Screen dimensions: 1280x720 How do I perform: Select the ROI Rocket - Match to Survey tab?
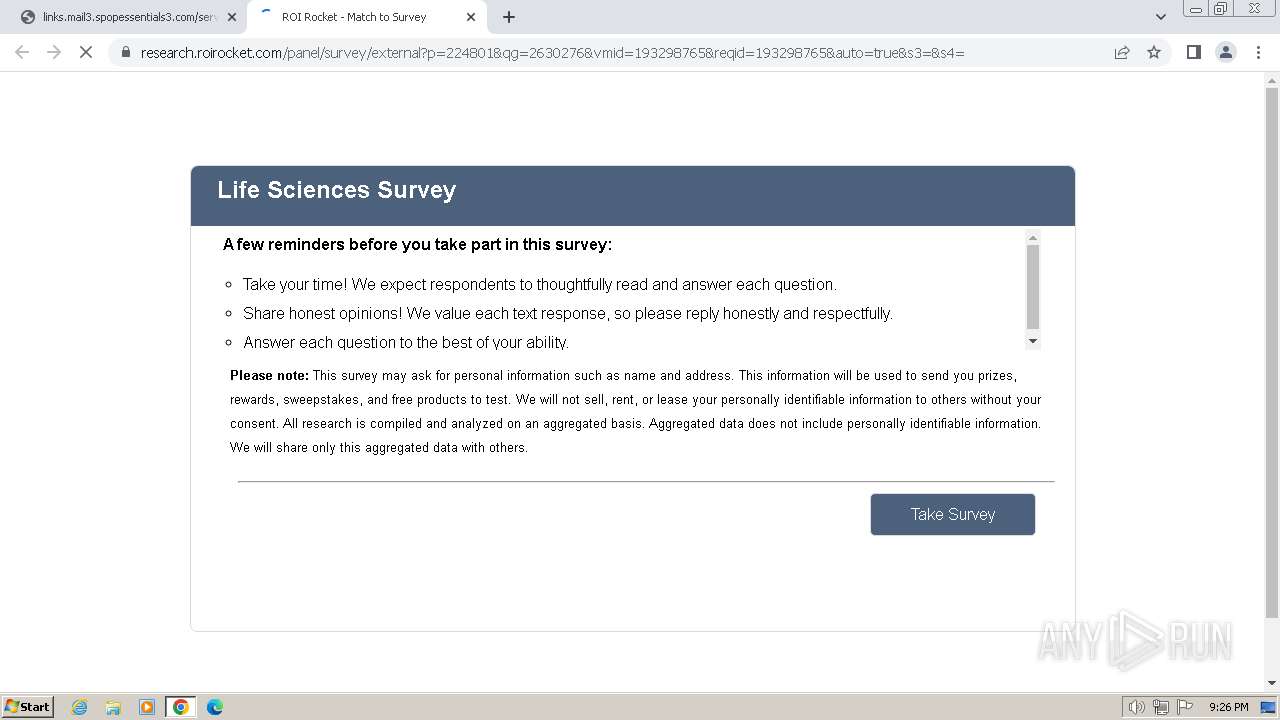[x=355, y=17]
